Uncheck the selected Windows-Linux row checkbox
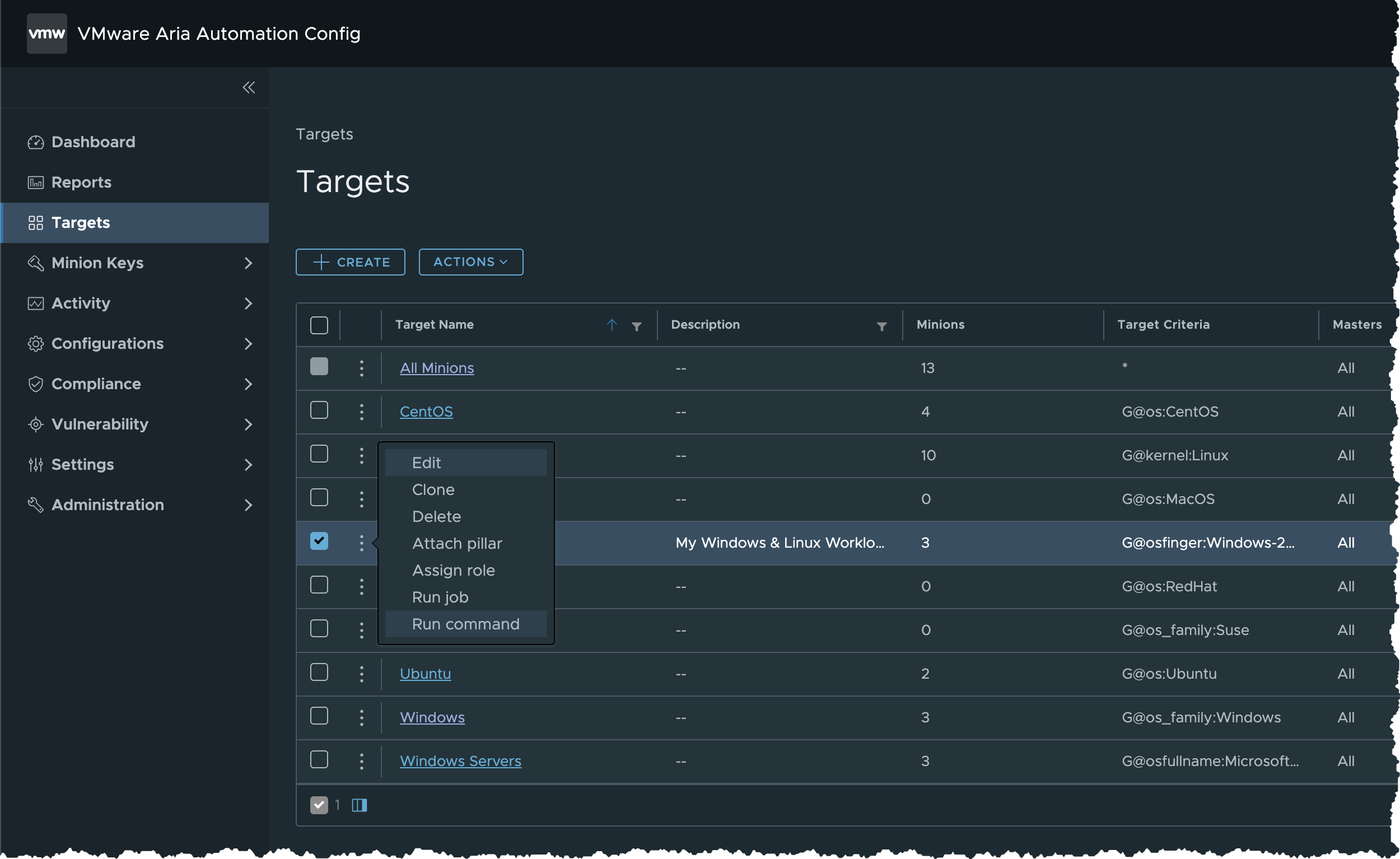Screen dimensions: 1400x859 click(319, 541)
